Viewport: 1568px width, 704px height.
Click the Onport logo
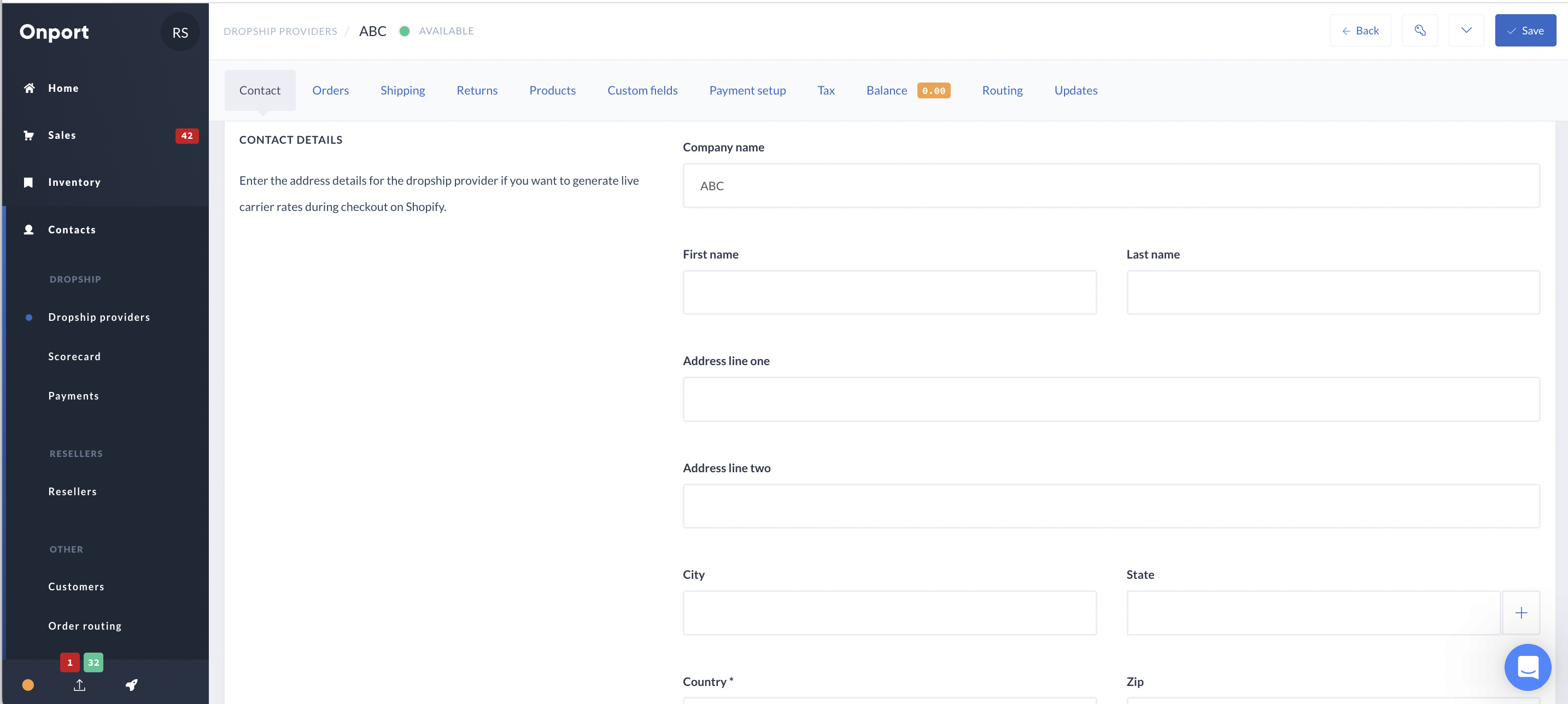pos(54,32)
